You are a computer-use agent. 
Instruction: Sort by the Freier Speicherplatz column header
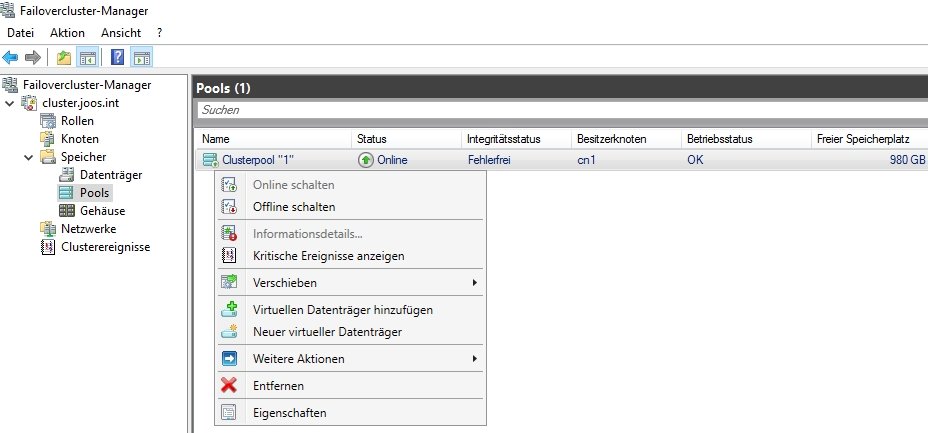[x=858, y=139]
